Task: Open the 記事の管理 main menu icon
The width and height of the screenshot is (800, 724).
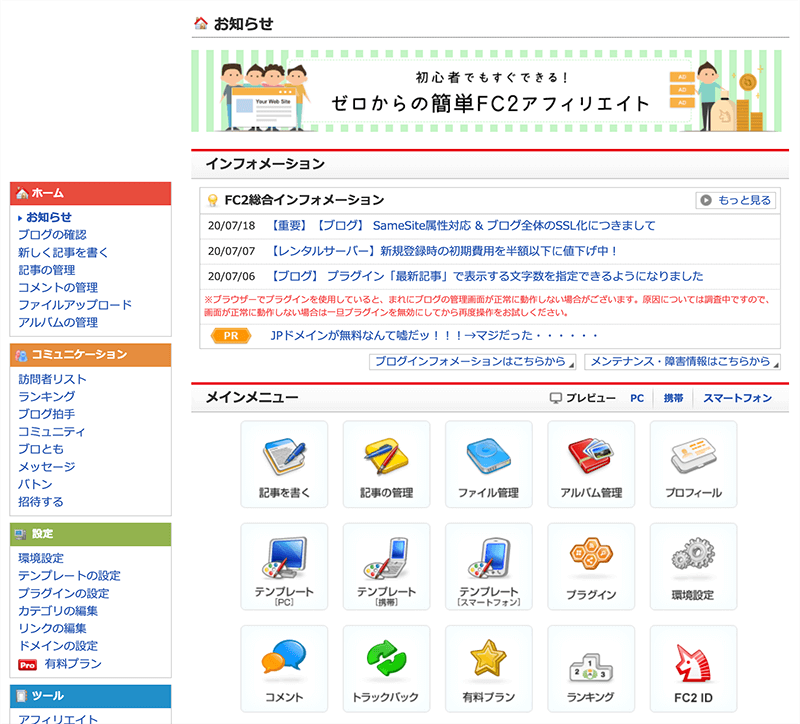Action: pyautogui.click(x=386, y=464)
